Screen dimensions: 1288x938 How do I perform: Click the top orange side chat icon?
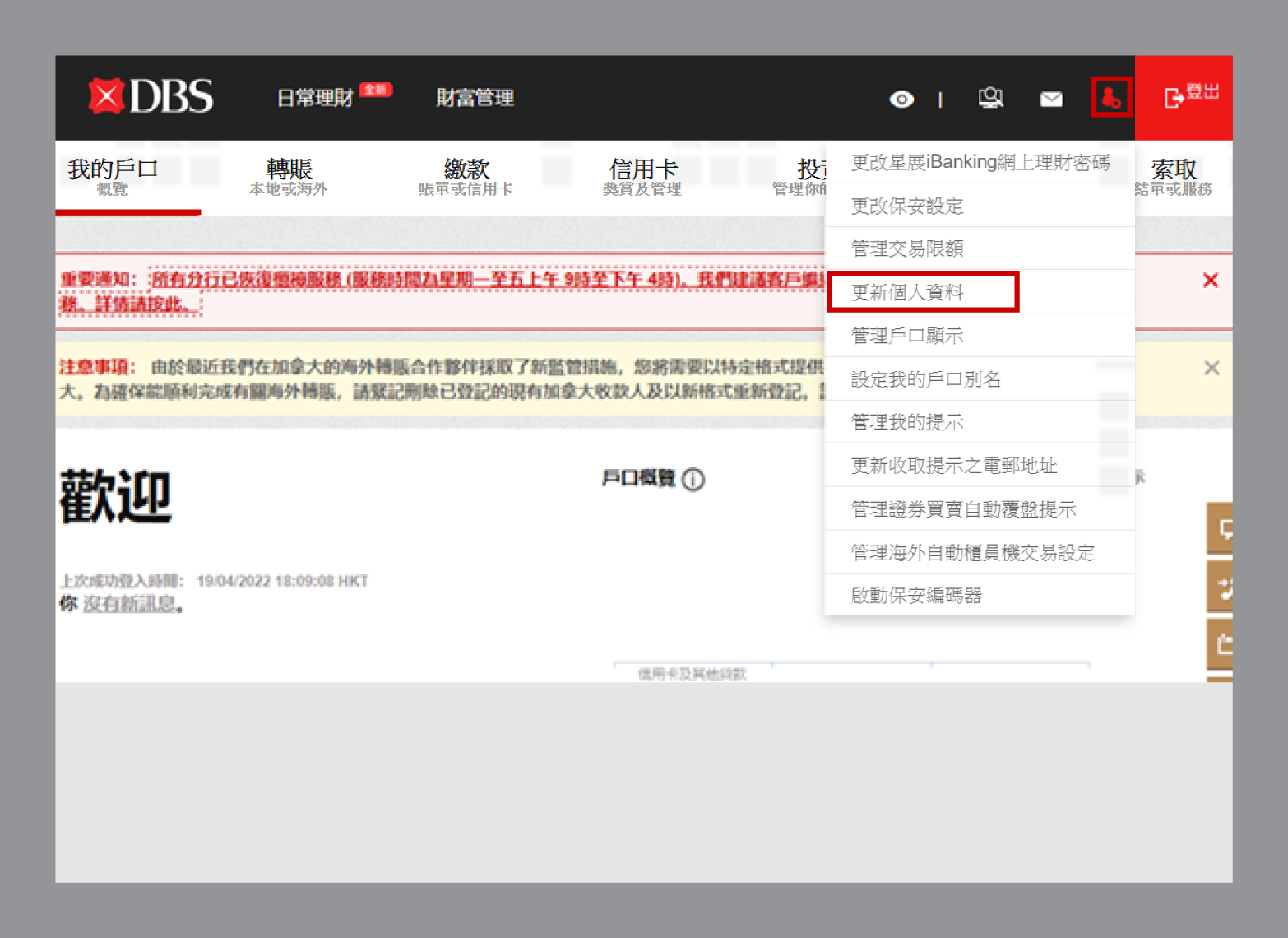(x=1221, y=529)
